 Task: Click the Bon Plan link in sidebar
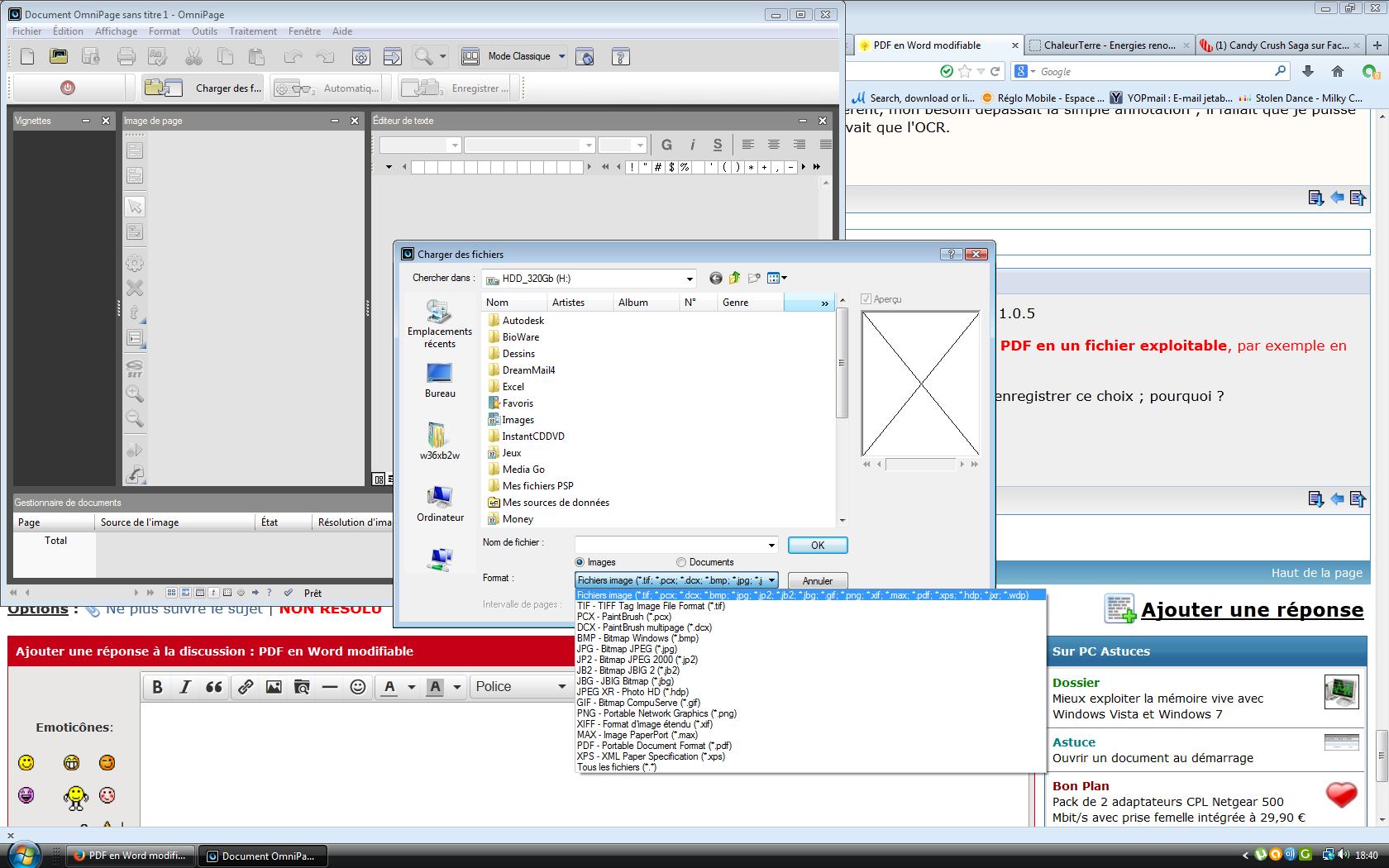(1081, 786)
